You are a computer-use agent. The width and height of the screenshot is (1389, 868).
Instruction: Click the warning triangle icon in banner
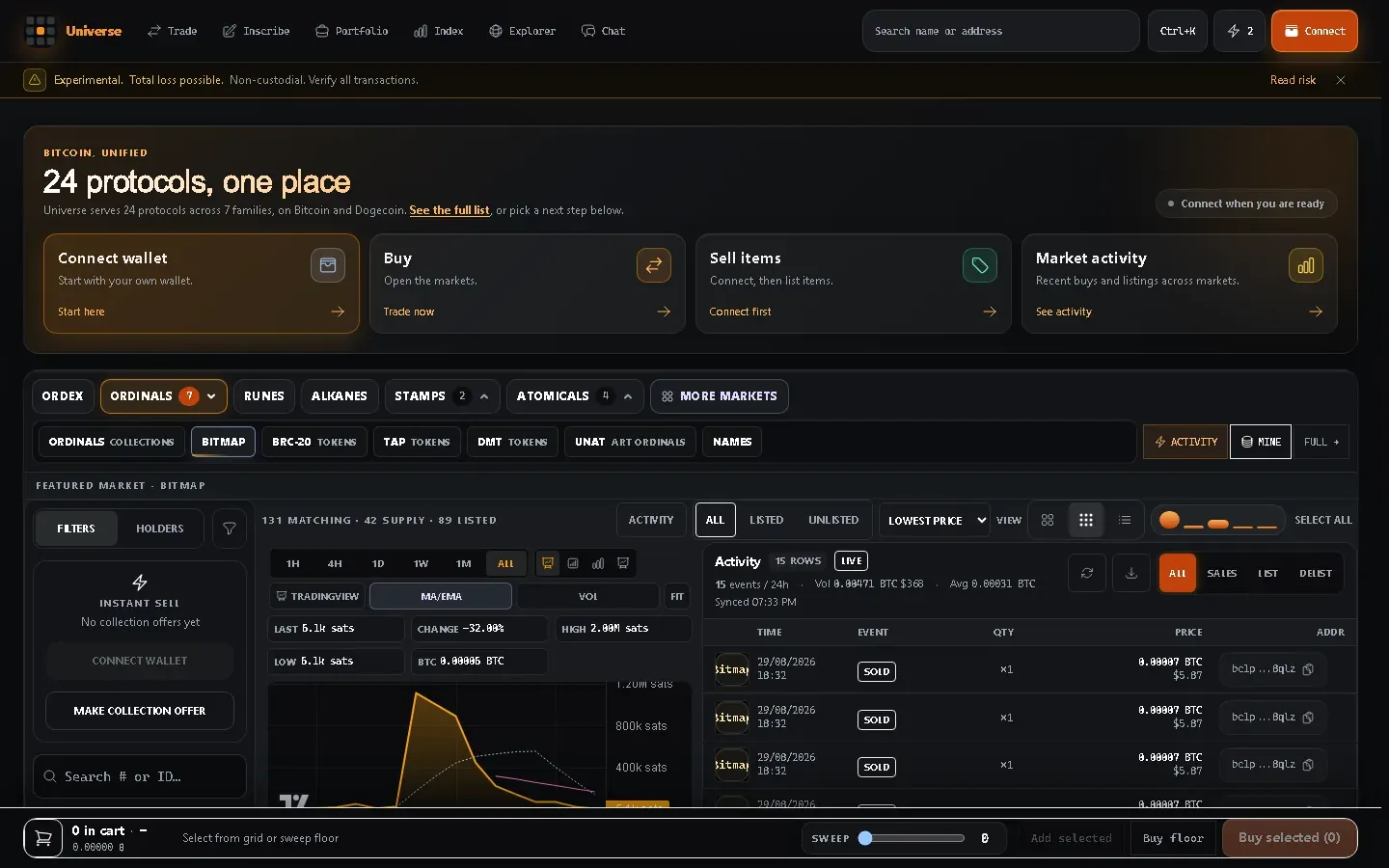[35, 80]
